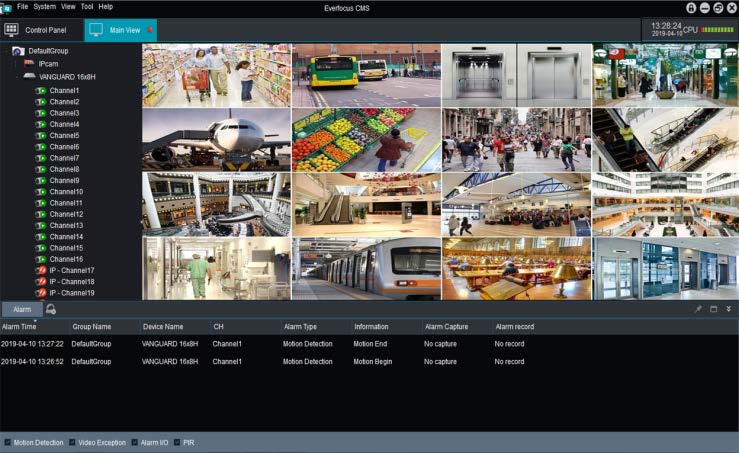739x453 pixels.
Task: Click the Channel5 camera icon
Action: pyautogui.click(x=41, y=136)
